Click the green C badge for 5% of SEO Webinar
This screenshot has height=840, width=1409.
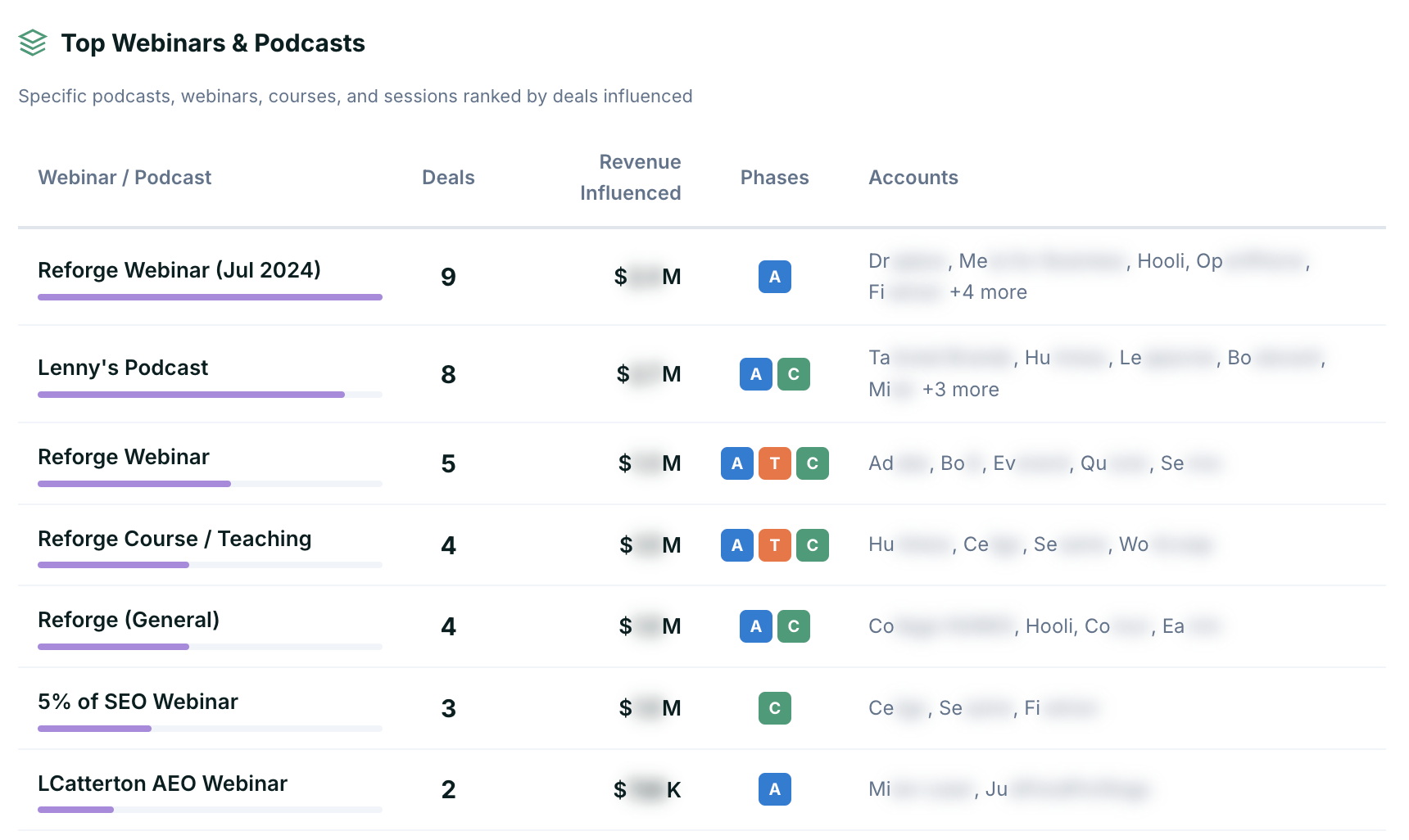[774, 708]
